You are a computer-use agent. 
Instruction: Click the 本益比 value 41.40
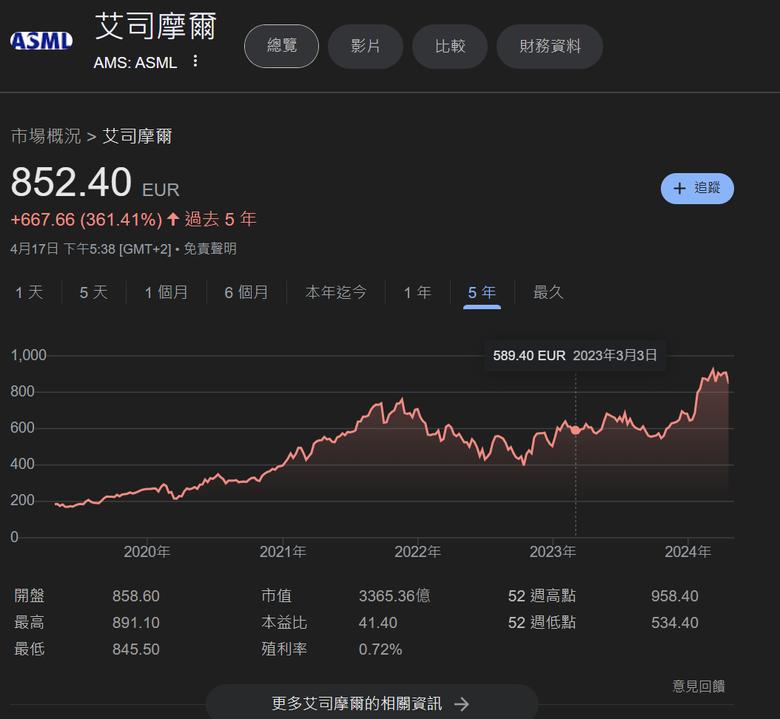coord(378,622)
